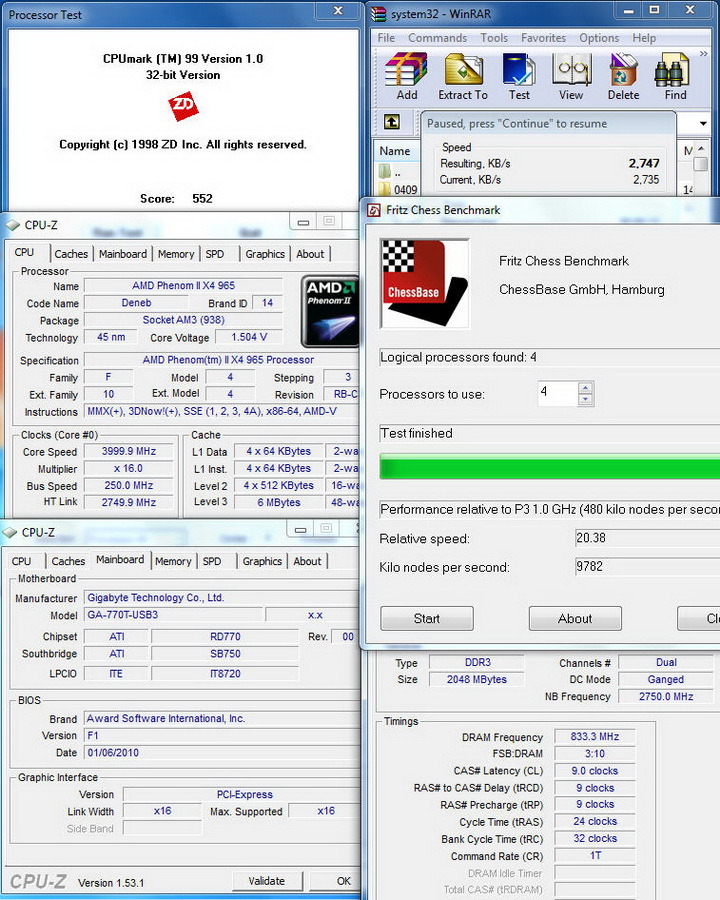Viewport: 720px width, 900px height.
Task: Click the motherboard Model field GA-770T-USB3
Action: [173, 615]
